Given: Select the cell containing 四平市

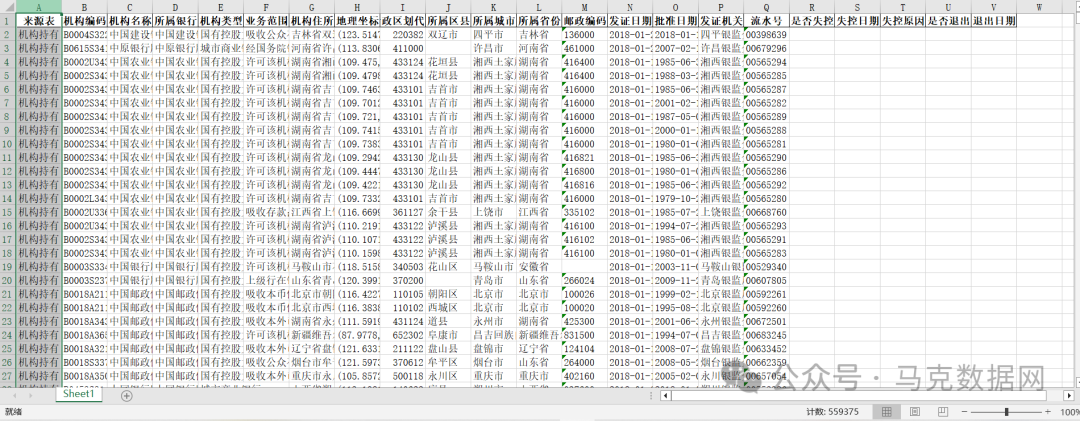Looking at the screenshot, I should pos(494,34).
